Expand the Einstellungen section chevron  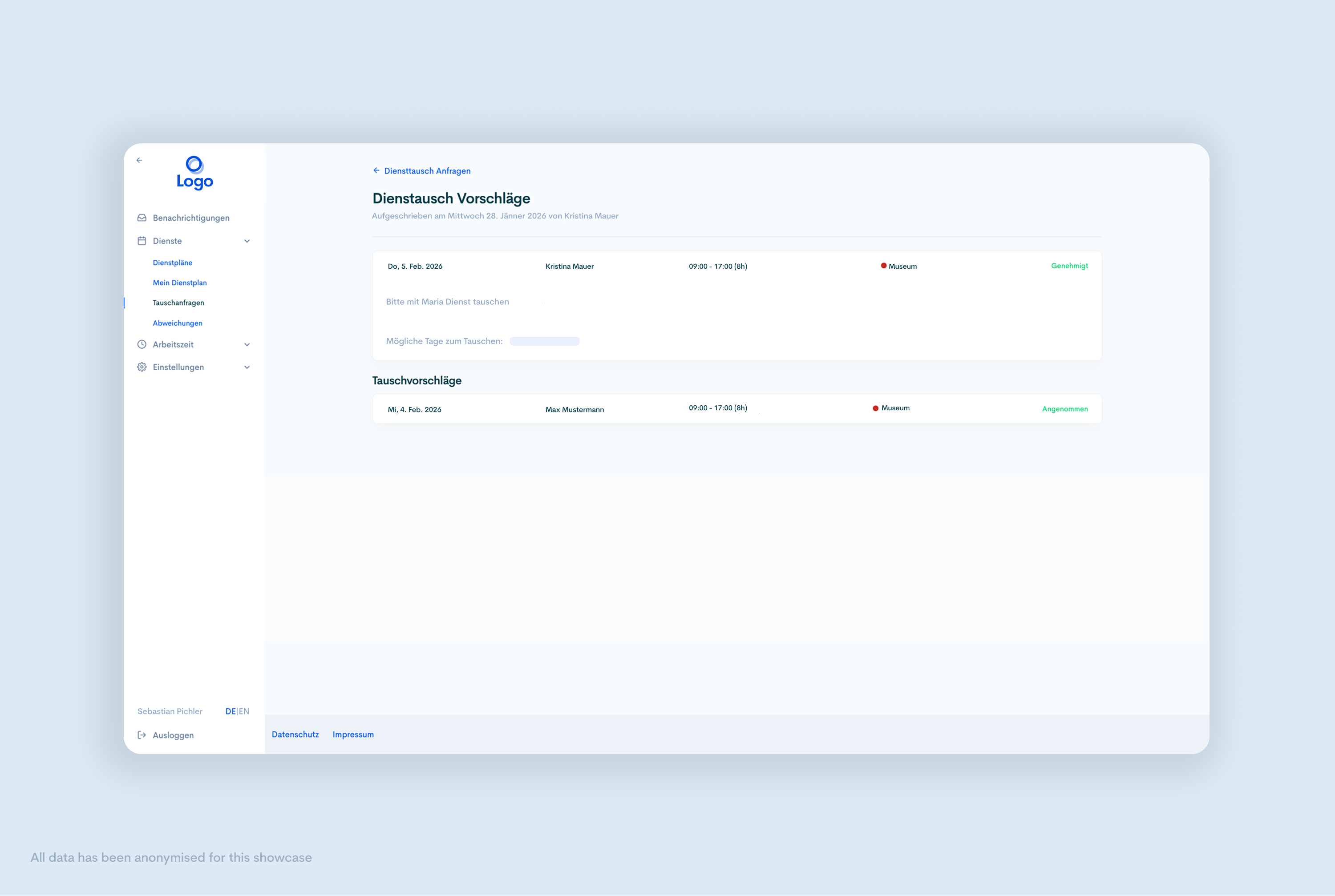(x=247, y=367)
